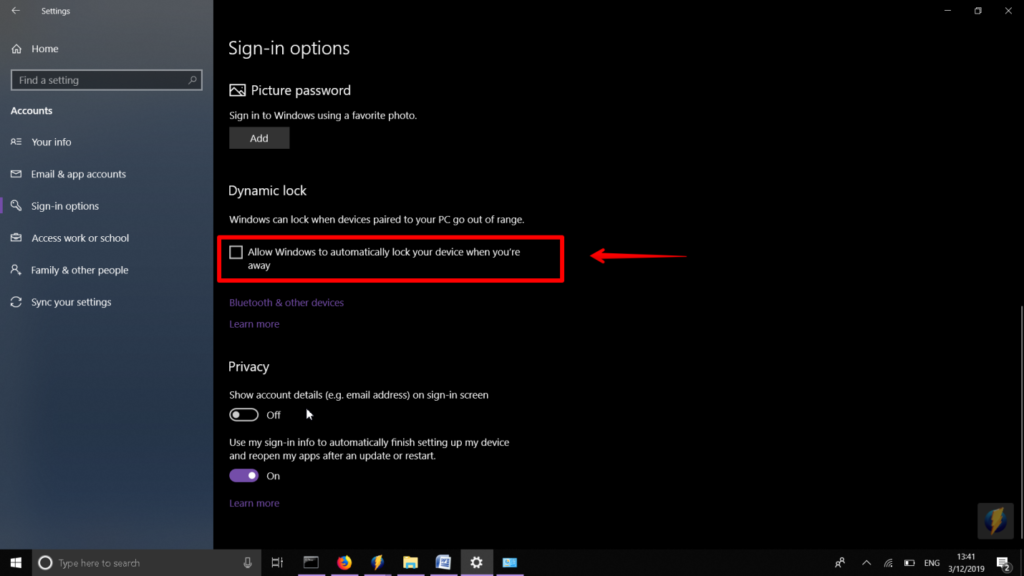Viewport: 1024px width, 576px height.
Task: Open Task View from the taskbar
Action: 278,562
